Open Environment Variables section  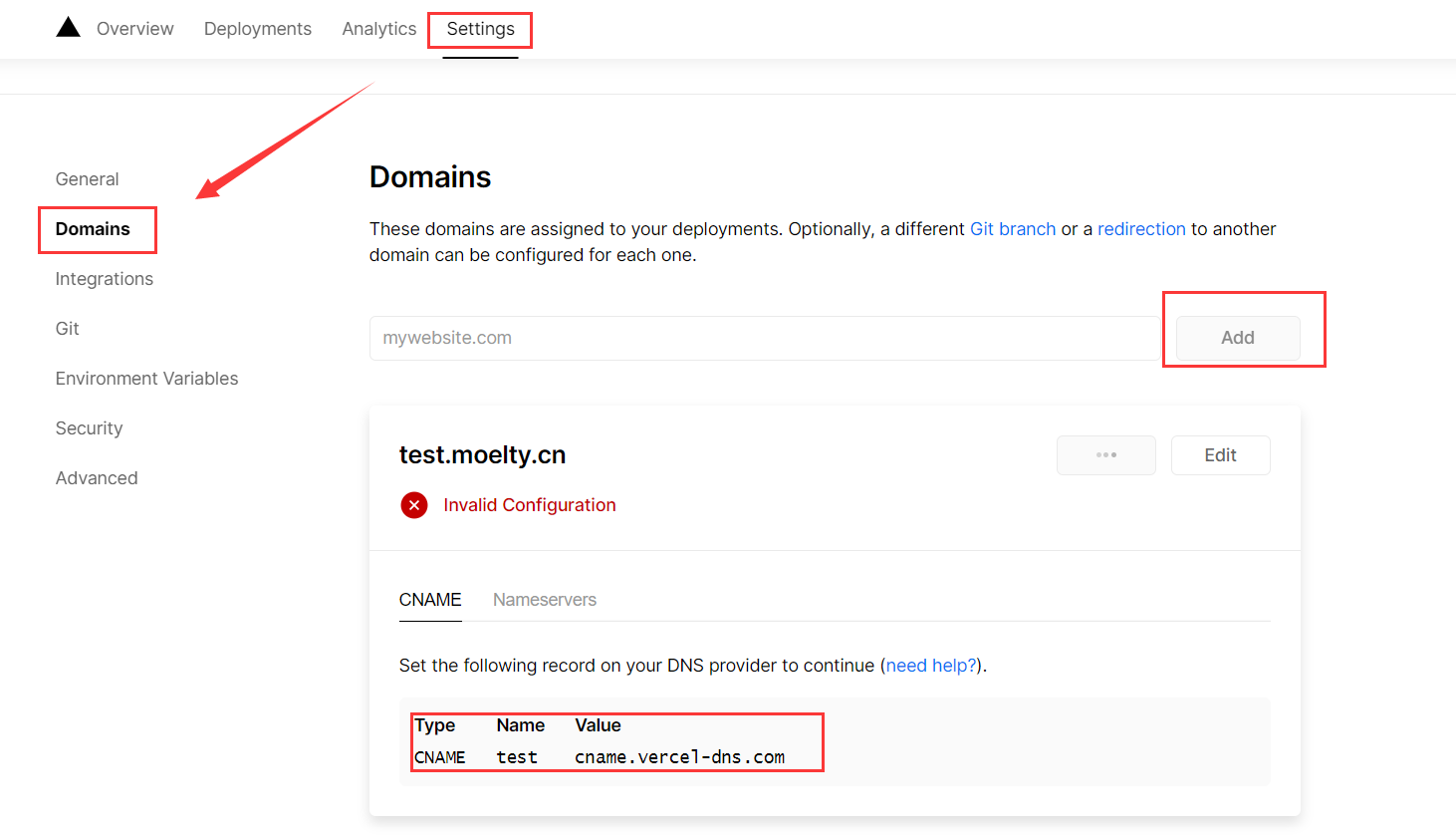click(146, 379)
